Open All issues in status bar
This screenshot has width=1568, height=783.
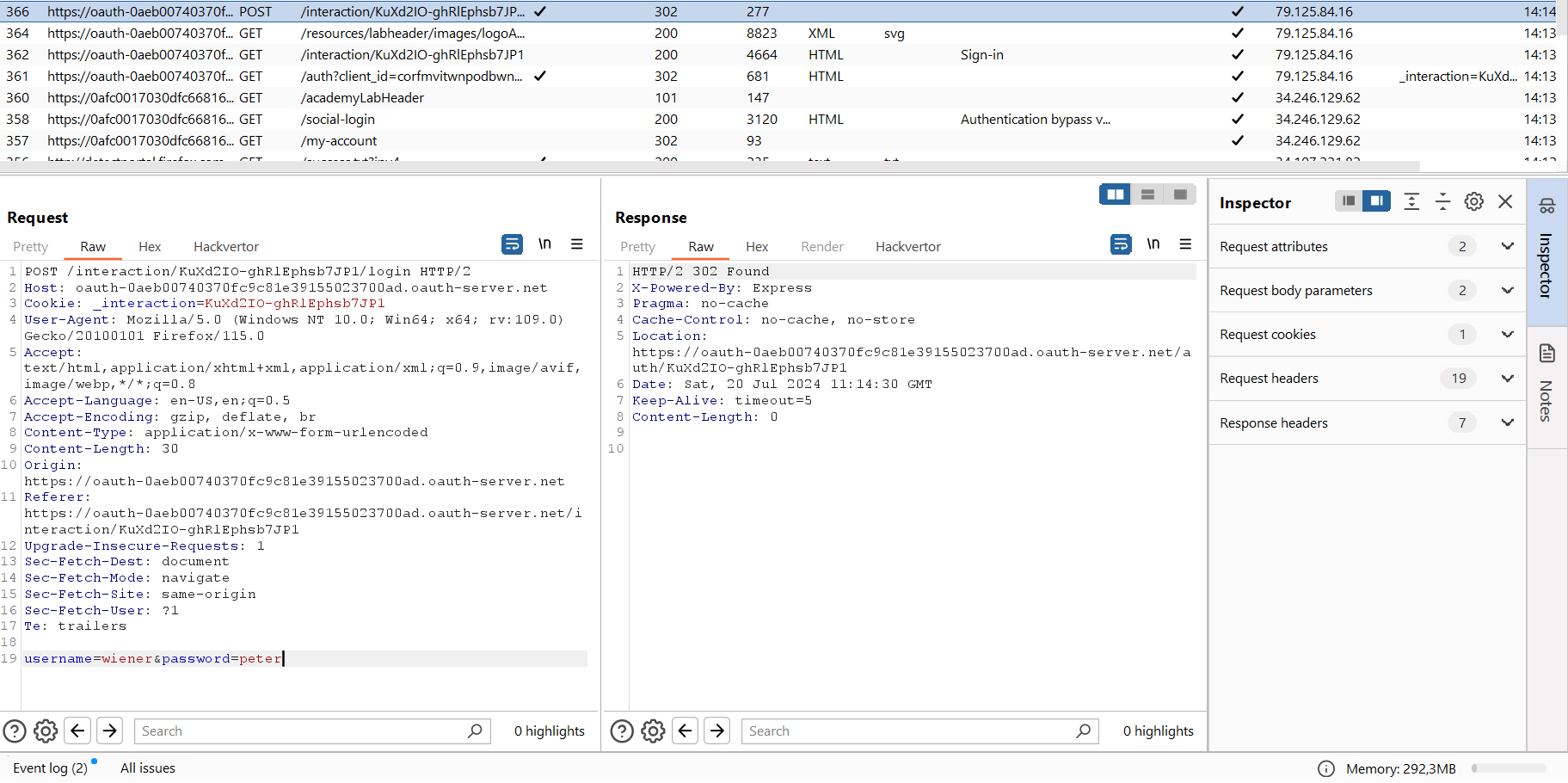point(148,768)
